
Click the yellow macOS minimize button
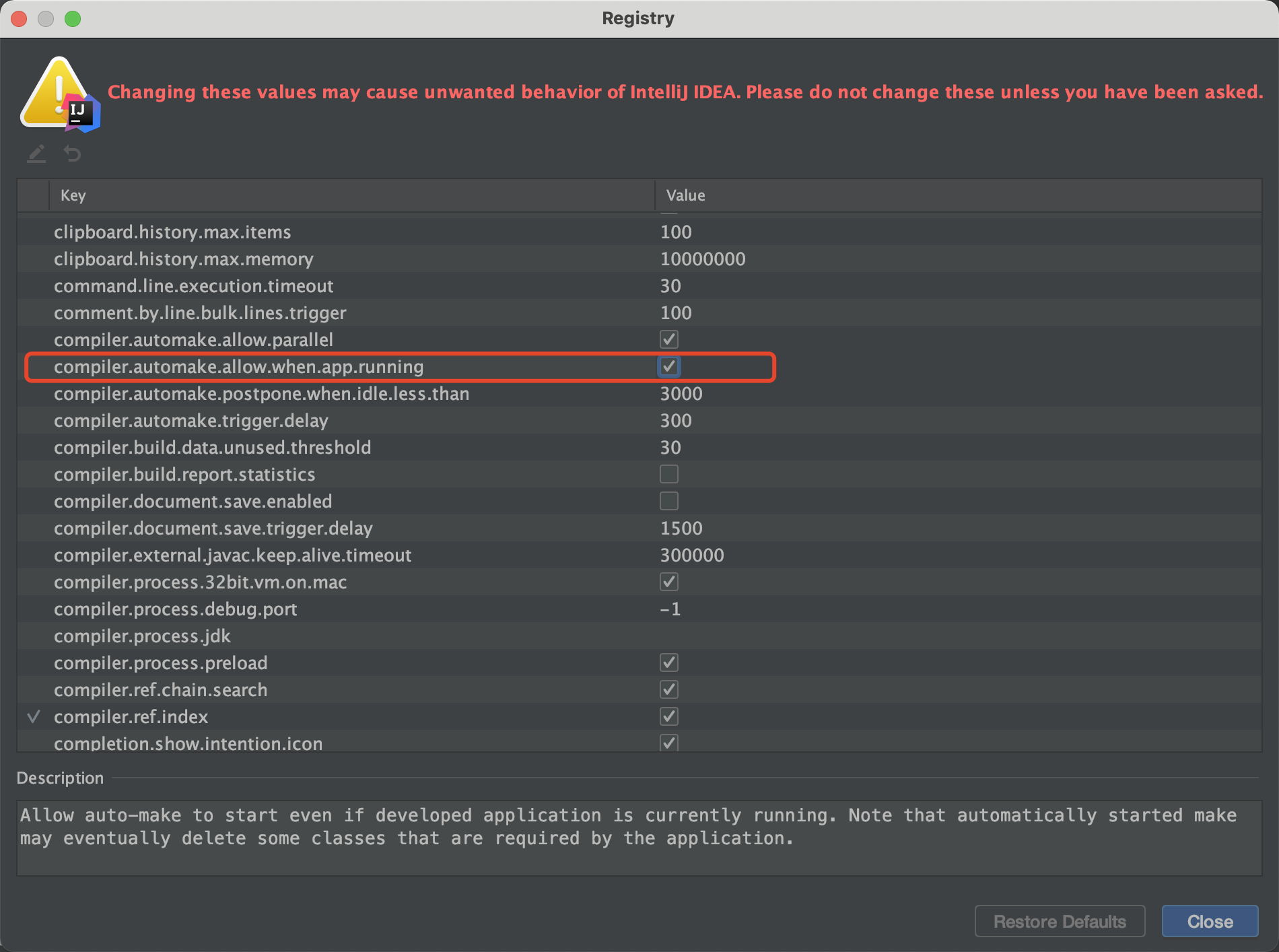(x=46, y=19)
